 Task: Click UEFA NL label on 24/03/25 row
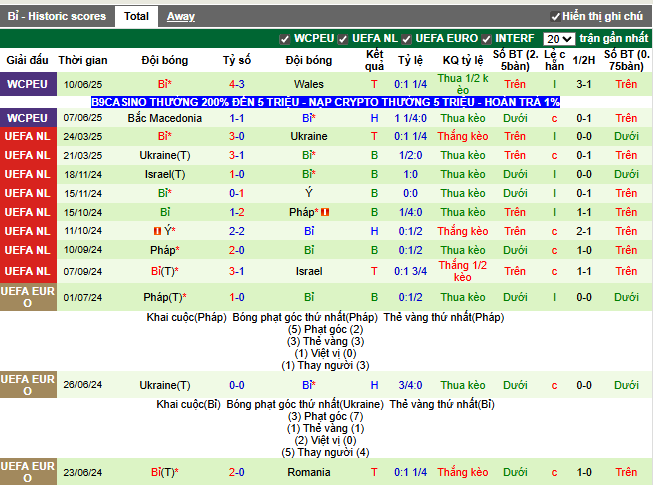(x=27, y=136)
